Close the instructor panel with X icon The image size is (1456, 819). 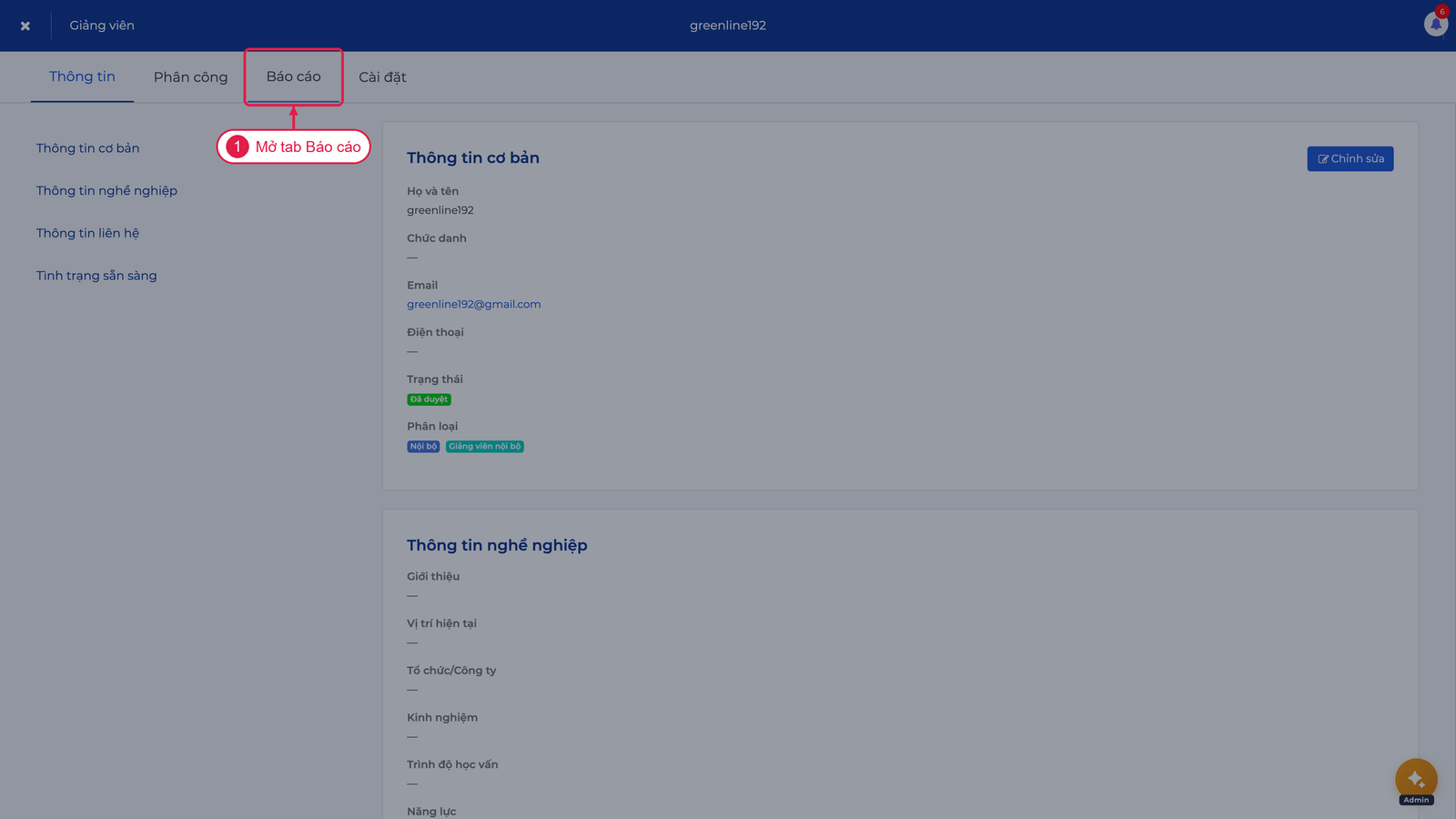pyautogui.click(x=25, y=25)
